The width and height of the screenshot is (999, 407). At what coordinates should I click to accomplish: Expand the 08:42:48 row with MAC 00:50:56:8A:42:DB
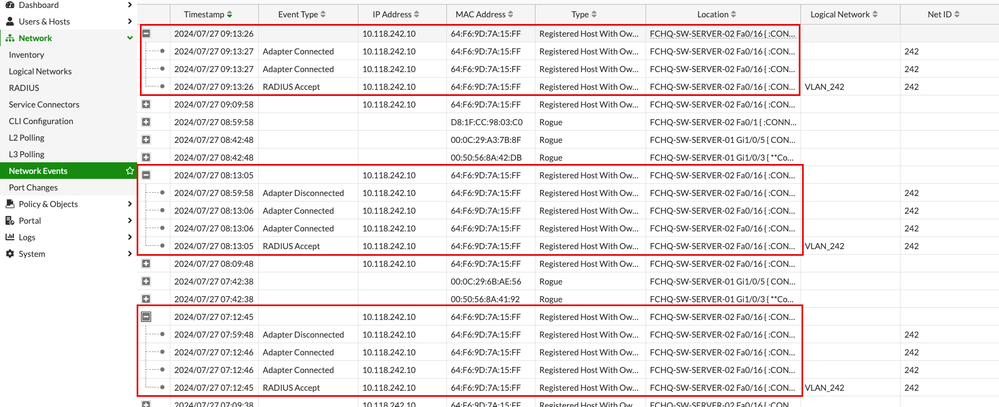[x=146, y=157]
